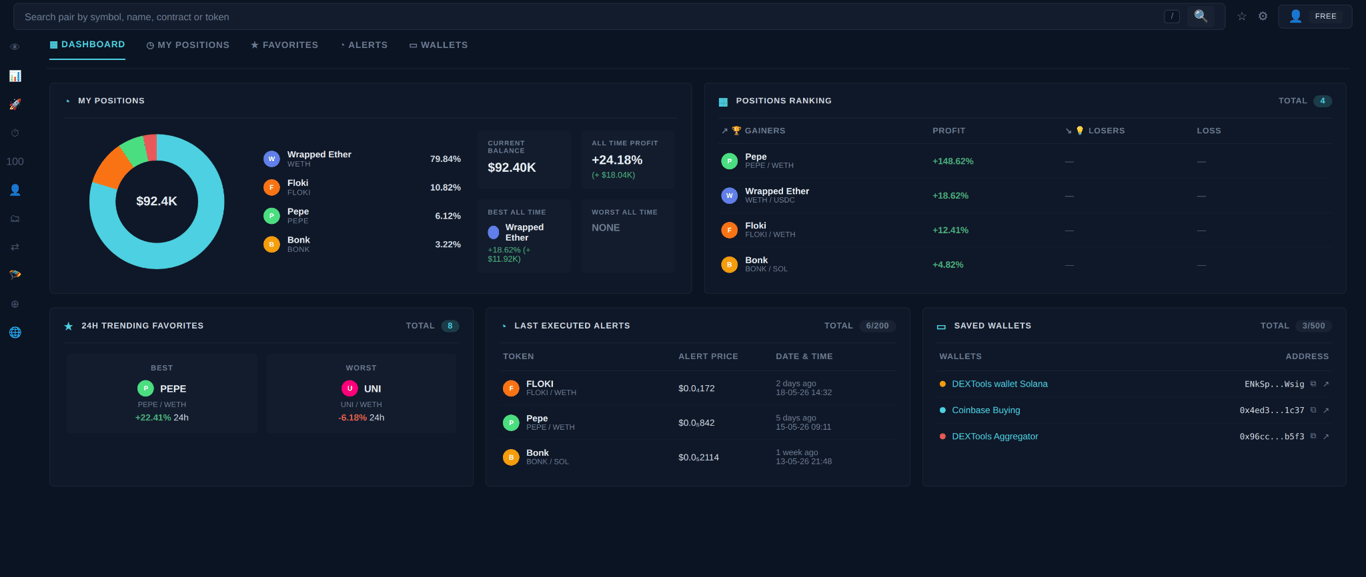Screen dimensions: 1366x577
Task: Click the UNI token icon in Worst card
Action: pyautogui.click(x=349, y=388)
